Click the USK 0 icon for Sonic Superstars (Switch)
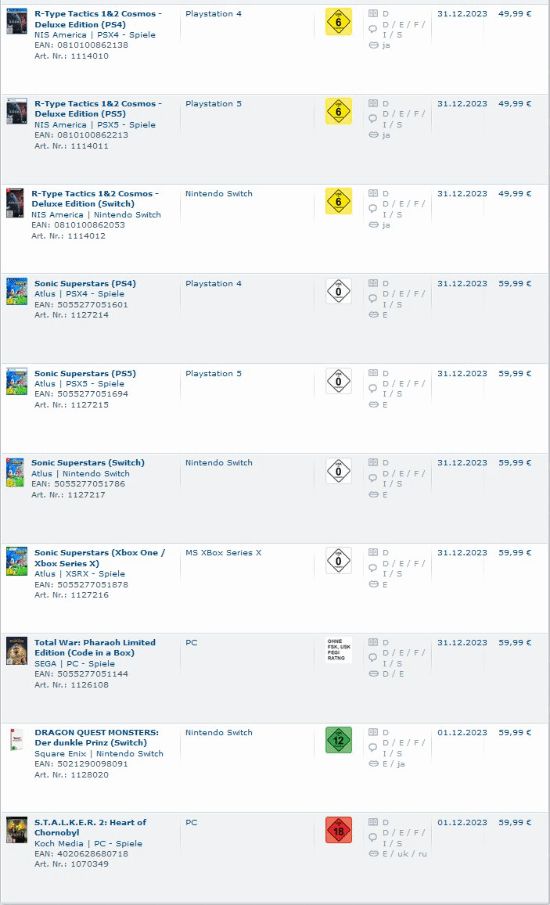 point(338,471)
